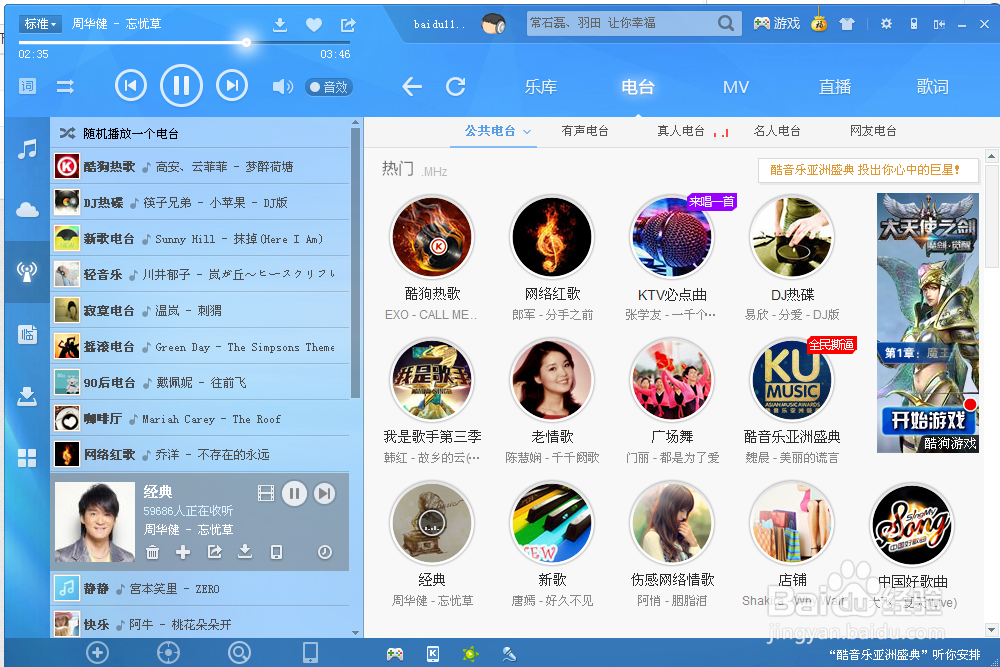Open the skin shirt icon
This screenshot has width=1000, height=667.
(847, 24)
